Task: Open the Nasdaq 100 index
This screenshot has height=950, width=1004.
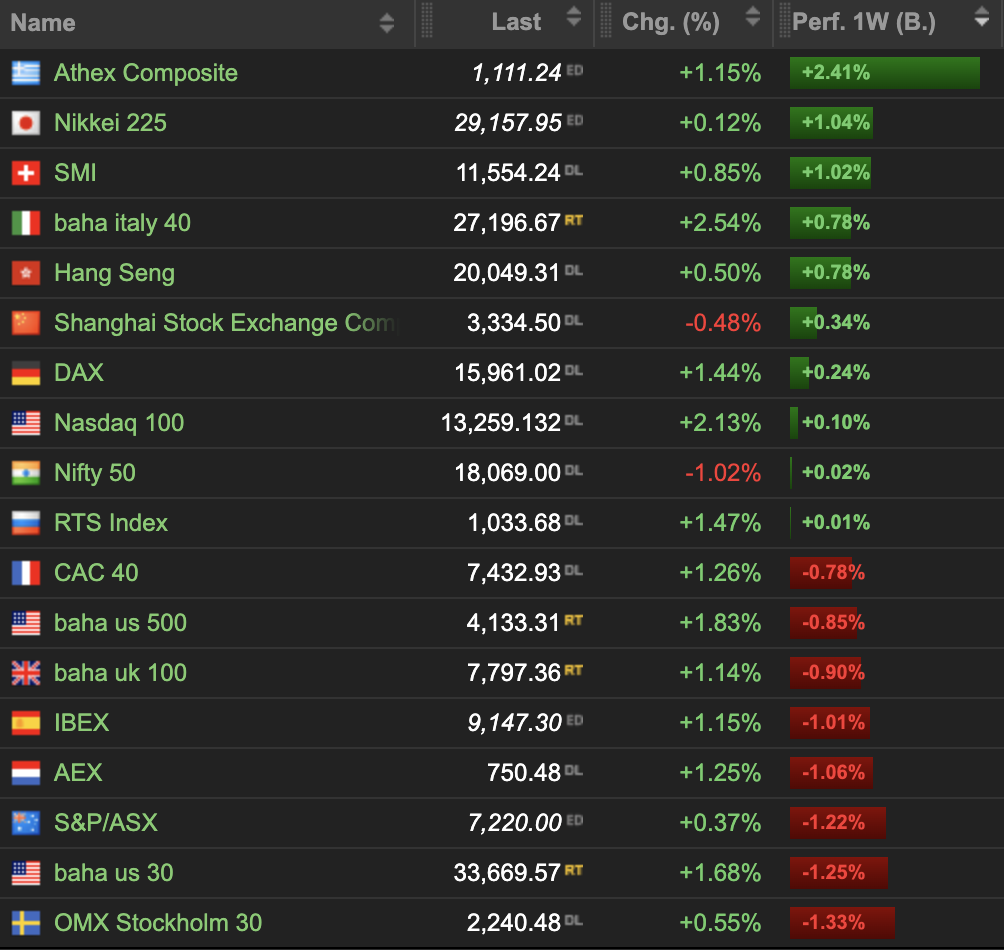Action: pos(119,423)
